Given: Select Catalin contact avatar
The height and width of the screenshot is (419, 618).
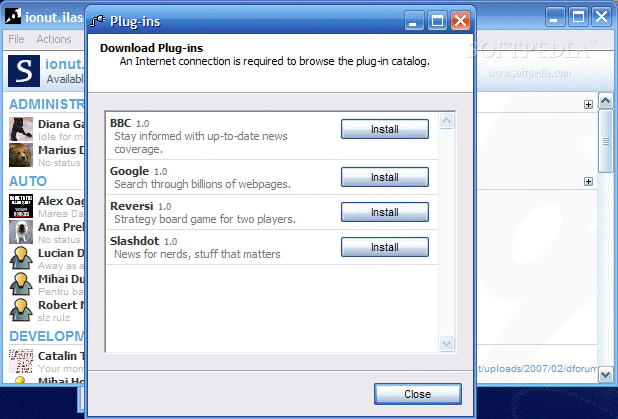Looking at the screenshot, I should pos(21,361).
